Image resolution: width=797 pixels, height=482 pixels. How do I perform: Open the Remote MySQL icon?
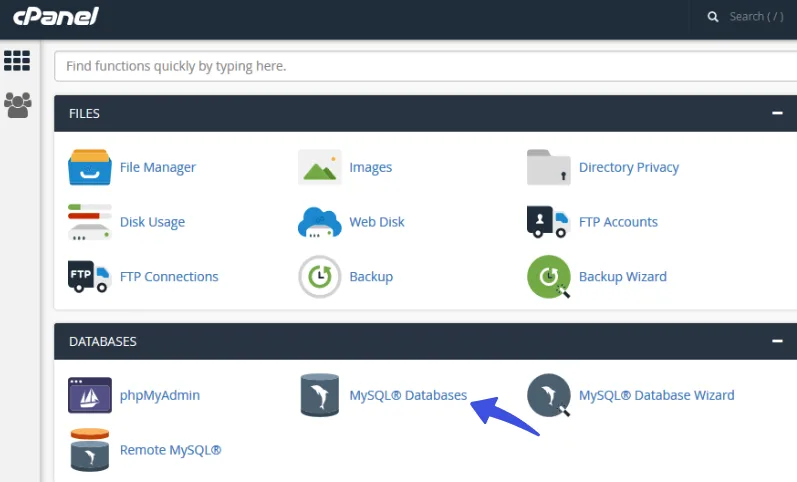[89, 450]
